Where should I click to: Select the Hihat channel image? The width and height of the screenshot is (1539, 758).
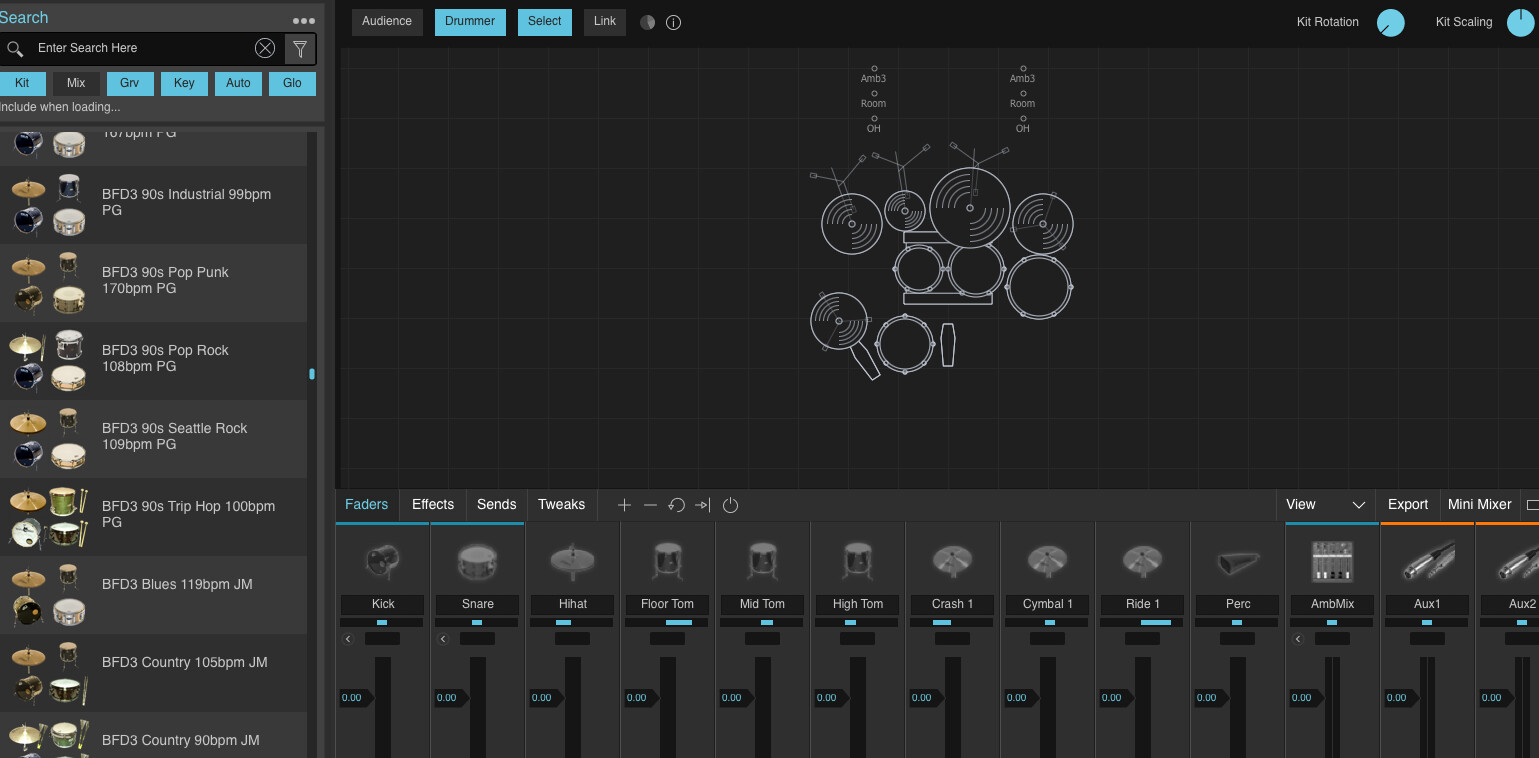573,562
